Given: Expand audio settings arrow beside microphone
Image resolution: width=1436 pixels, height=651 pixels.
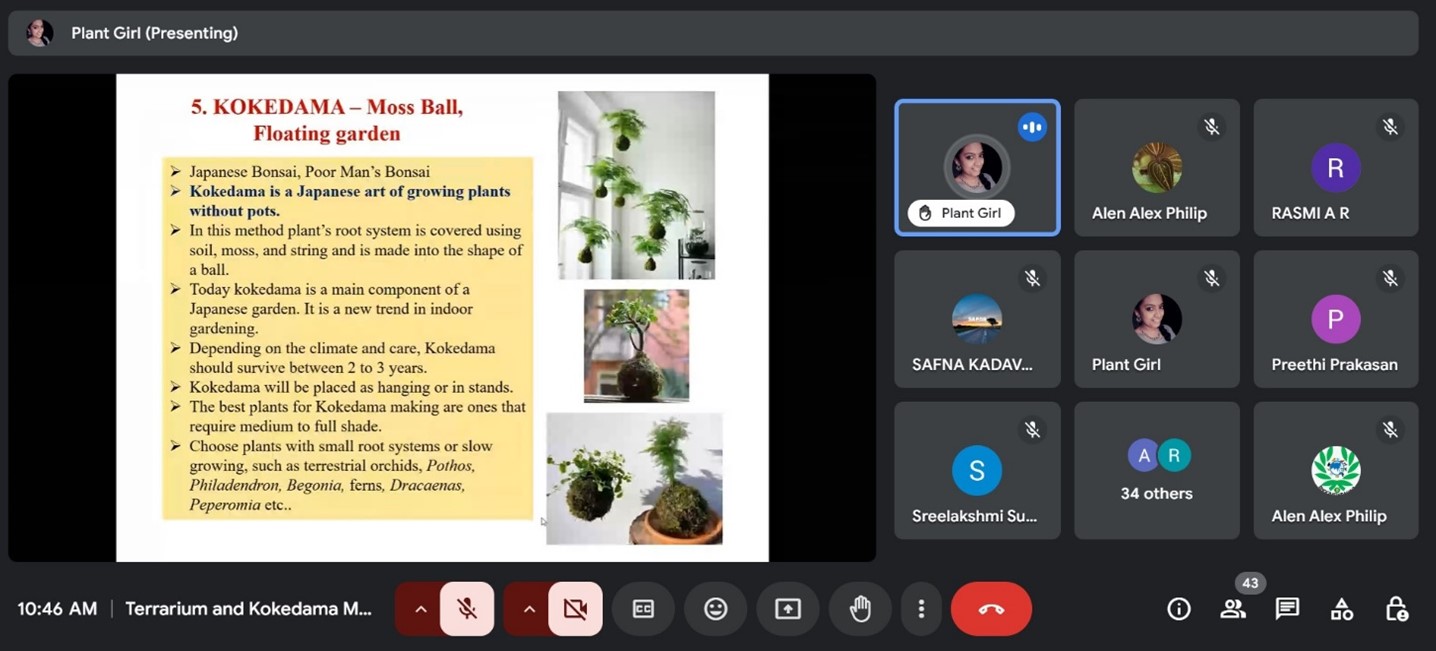Looking at the screenshot, I should tap(421, 609).
